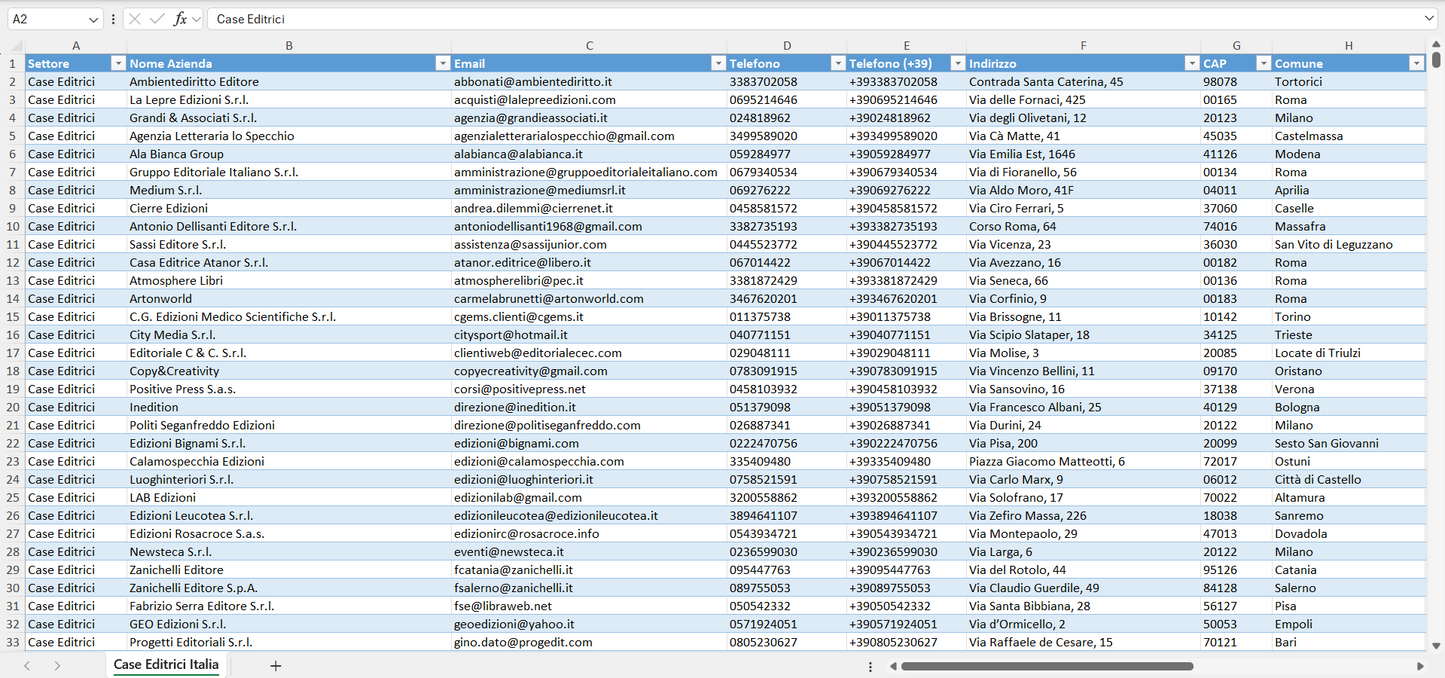Open the Telefono column filter dropdown

(838, 63)
